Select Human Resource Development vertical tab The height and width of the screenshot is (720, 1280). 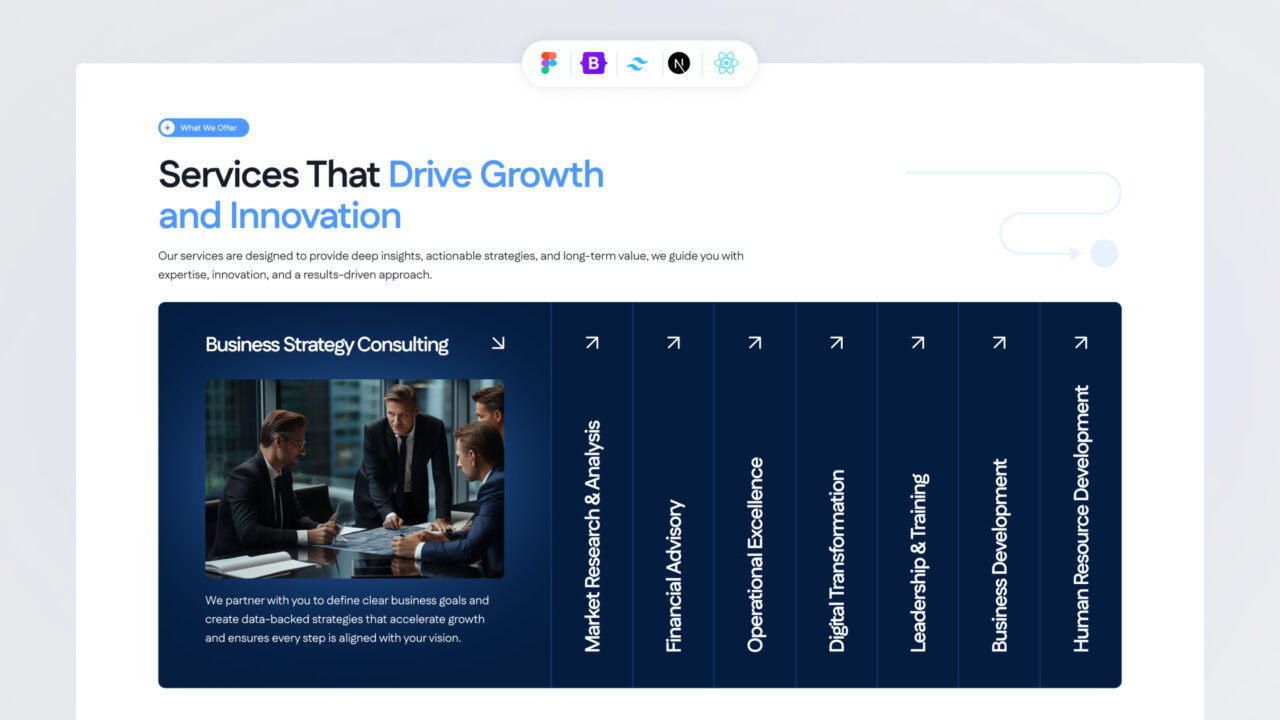pyautogui.click(x=1081, y=518)
